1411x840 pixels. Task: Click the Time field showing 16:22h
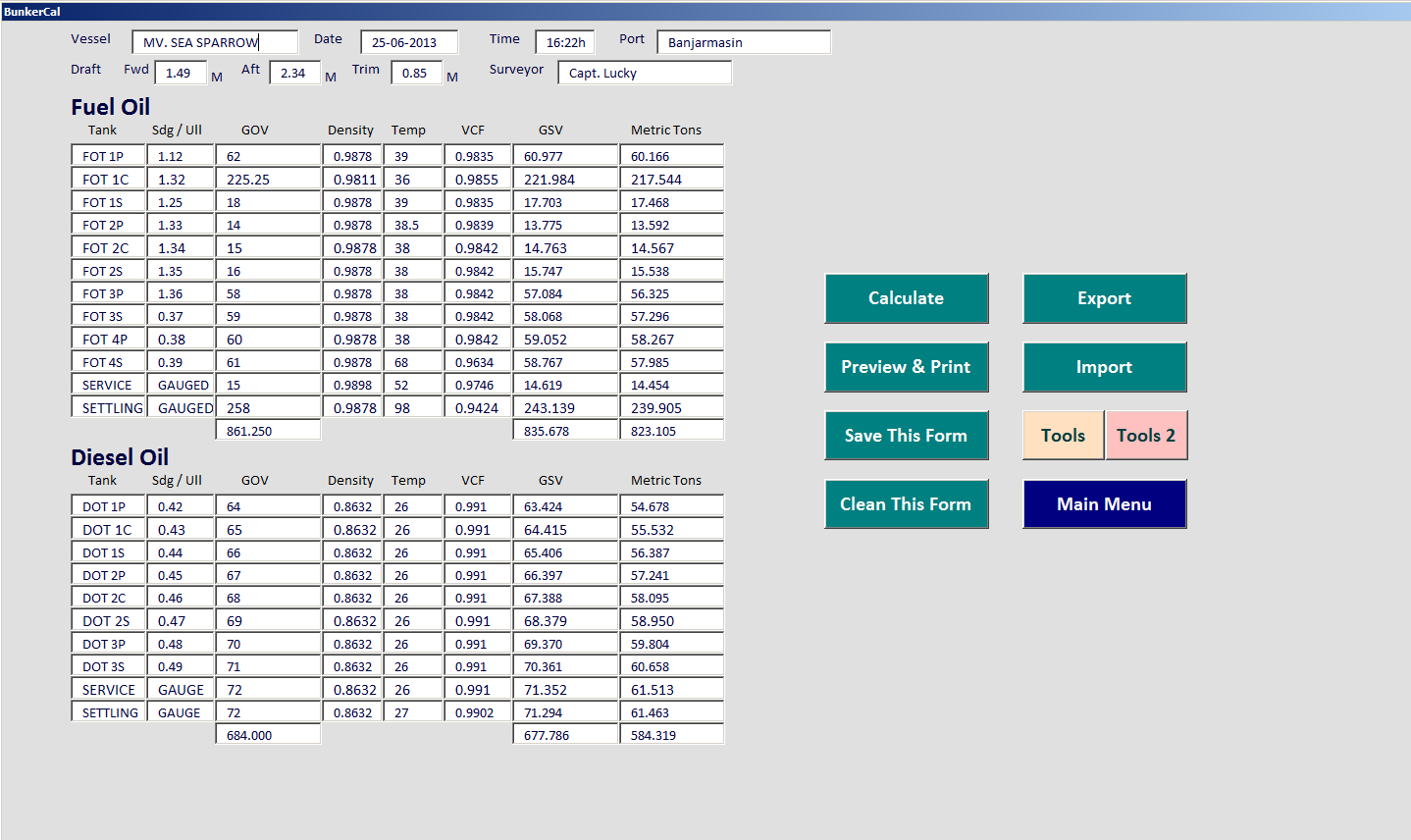(565, 42)
